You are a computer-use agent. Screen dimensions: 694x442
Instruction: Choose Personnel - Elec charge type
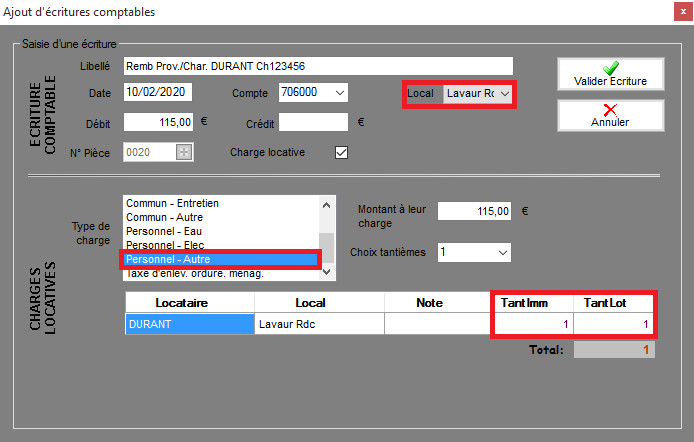click(220, 245)
